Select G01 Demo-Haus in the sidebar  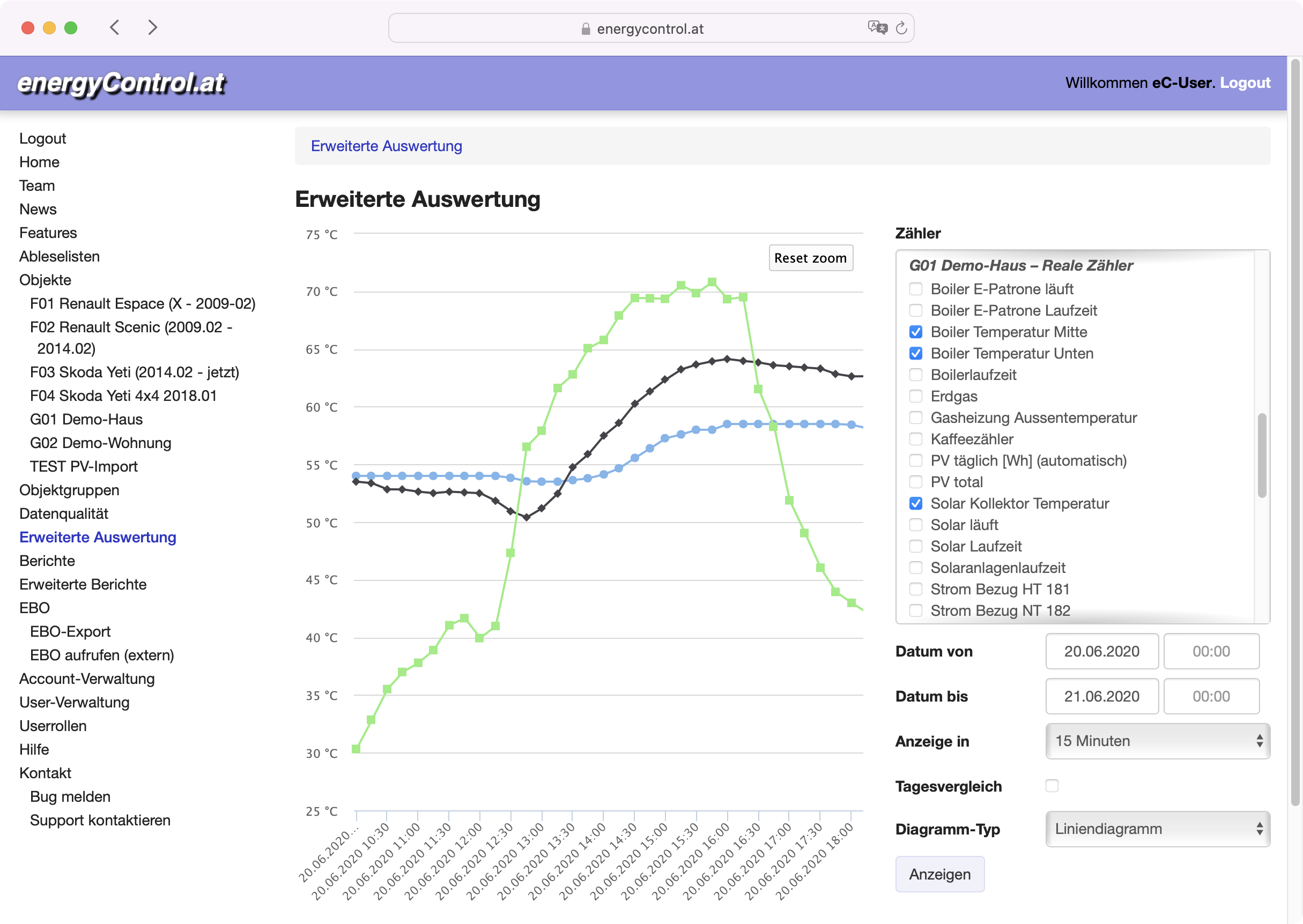click(x=86, y=419)
